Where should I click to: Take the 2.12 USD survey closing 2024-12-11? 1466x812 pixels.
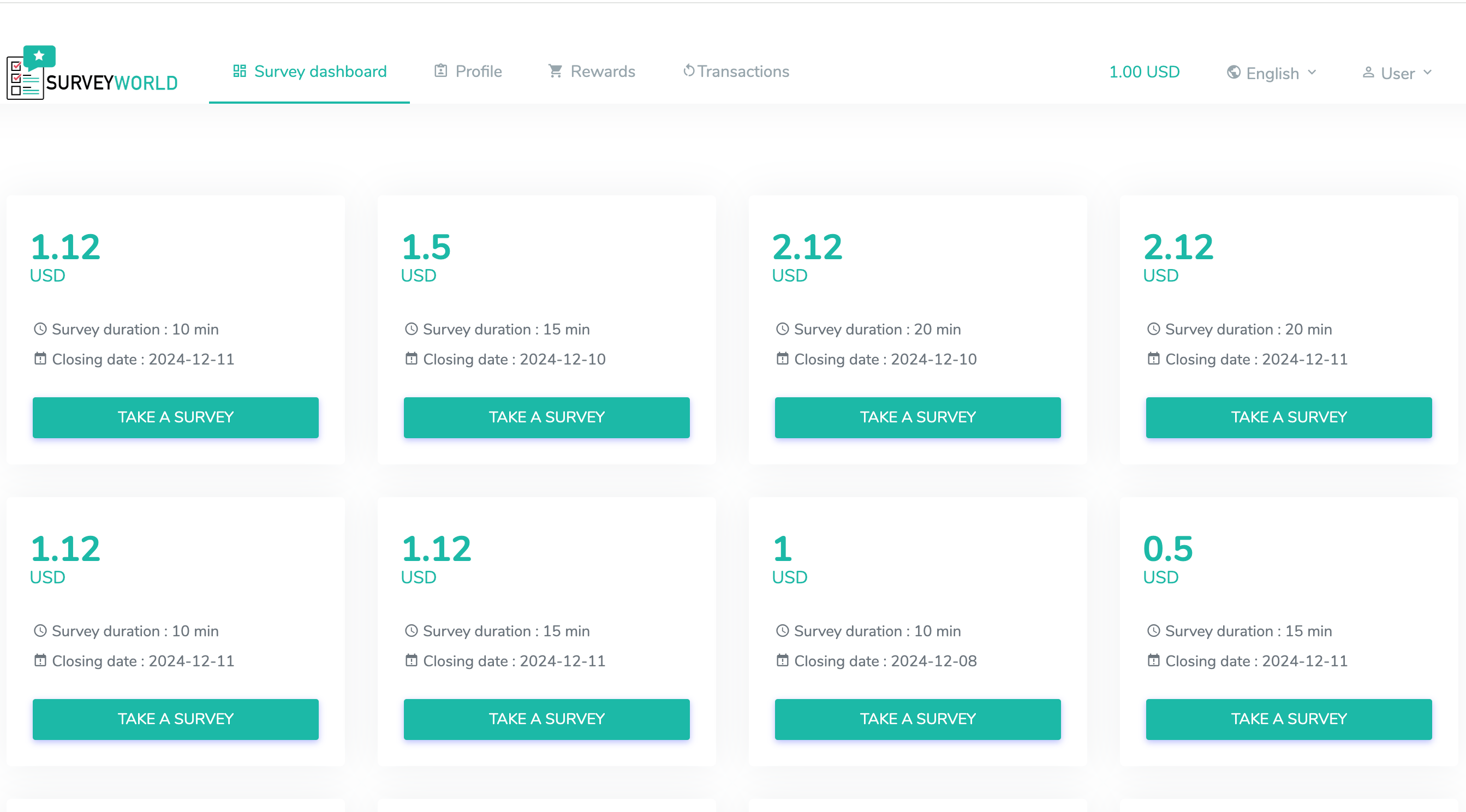pos(1289,417)
